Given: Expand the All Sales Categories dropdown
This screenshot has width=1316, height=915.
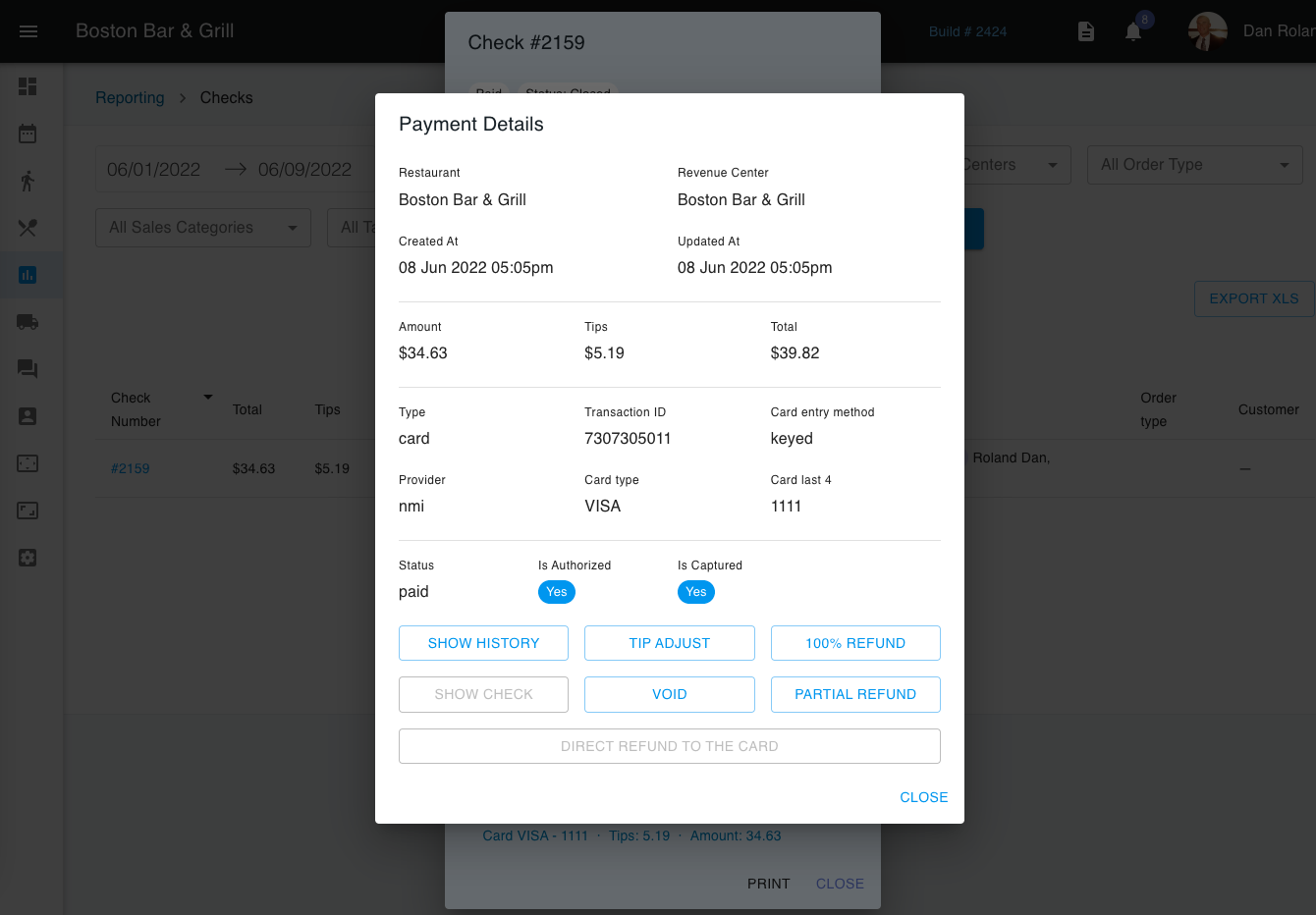Looking at the screenshot, I should (x=202, y=228).
